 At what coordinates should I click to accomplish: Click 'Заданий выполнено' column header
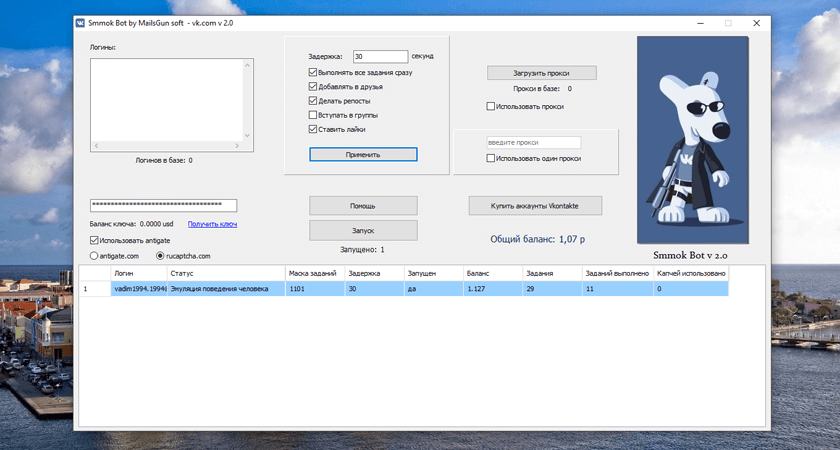point(618,274)
